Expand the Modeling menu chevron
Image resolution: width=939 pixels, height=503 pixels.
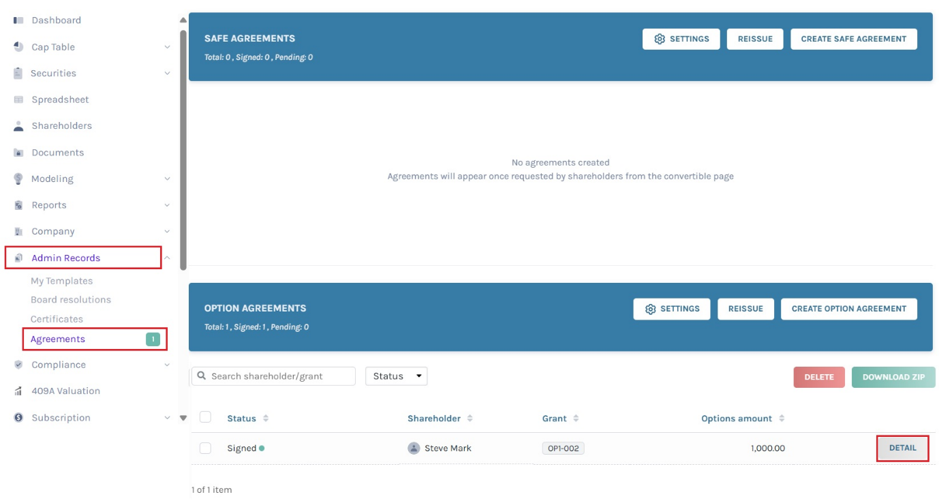click(167, 178)
